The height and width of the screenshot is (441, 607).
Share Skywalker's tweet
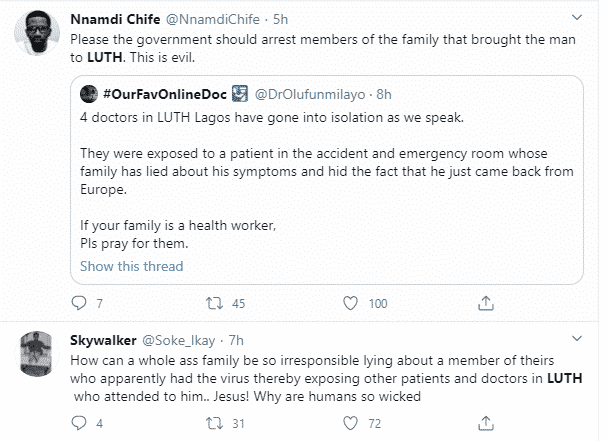pos(486,424)
